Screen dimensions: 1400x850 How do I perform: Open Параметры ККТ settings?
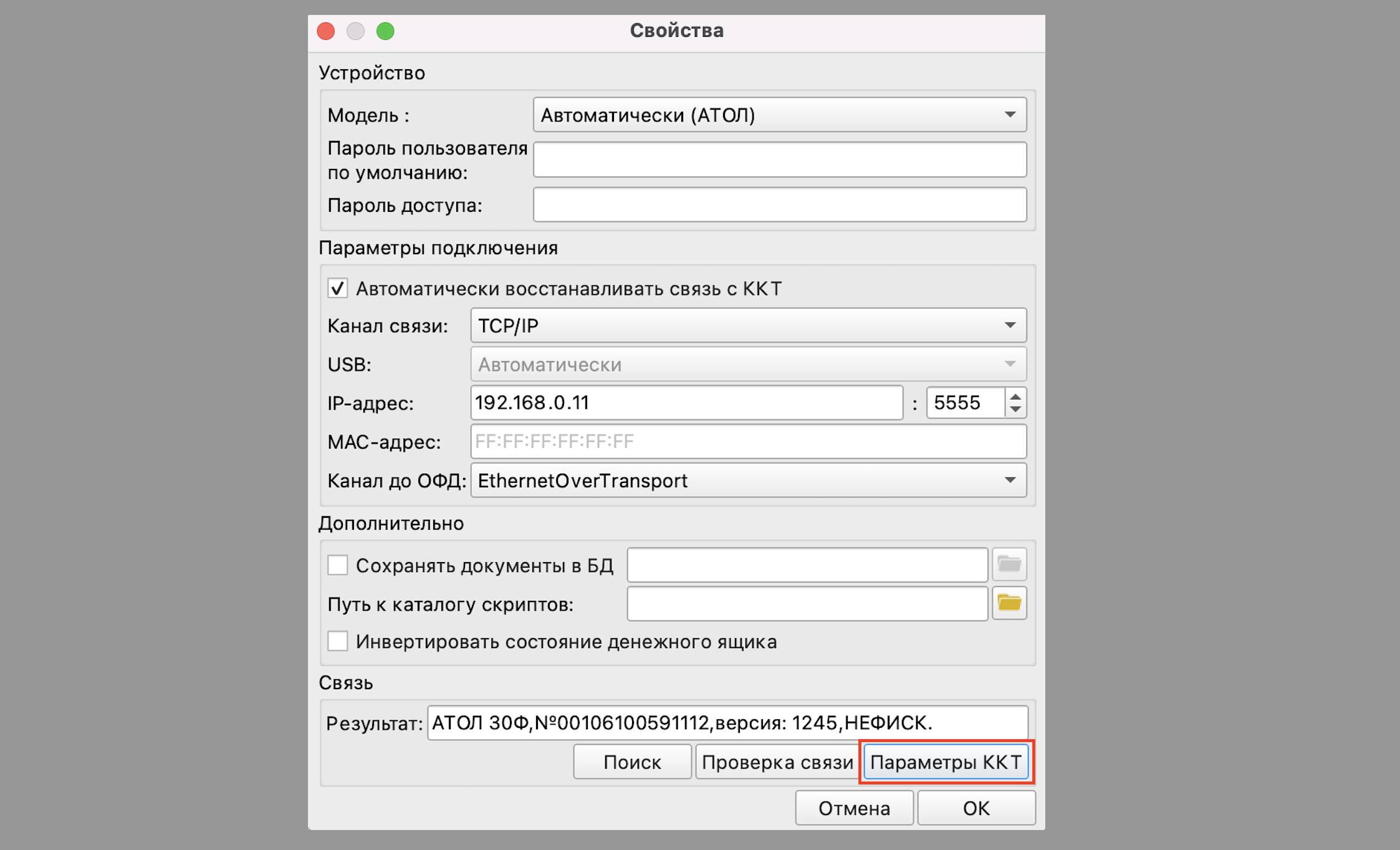pos(946,762)
